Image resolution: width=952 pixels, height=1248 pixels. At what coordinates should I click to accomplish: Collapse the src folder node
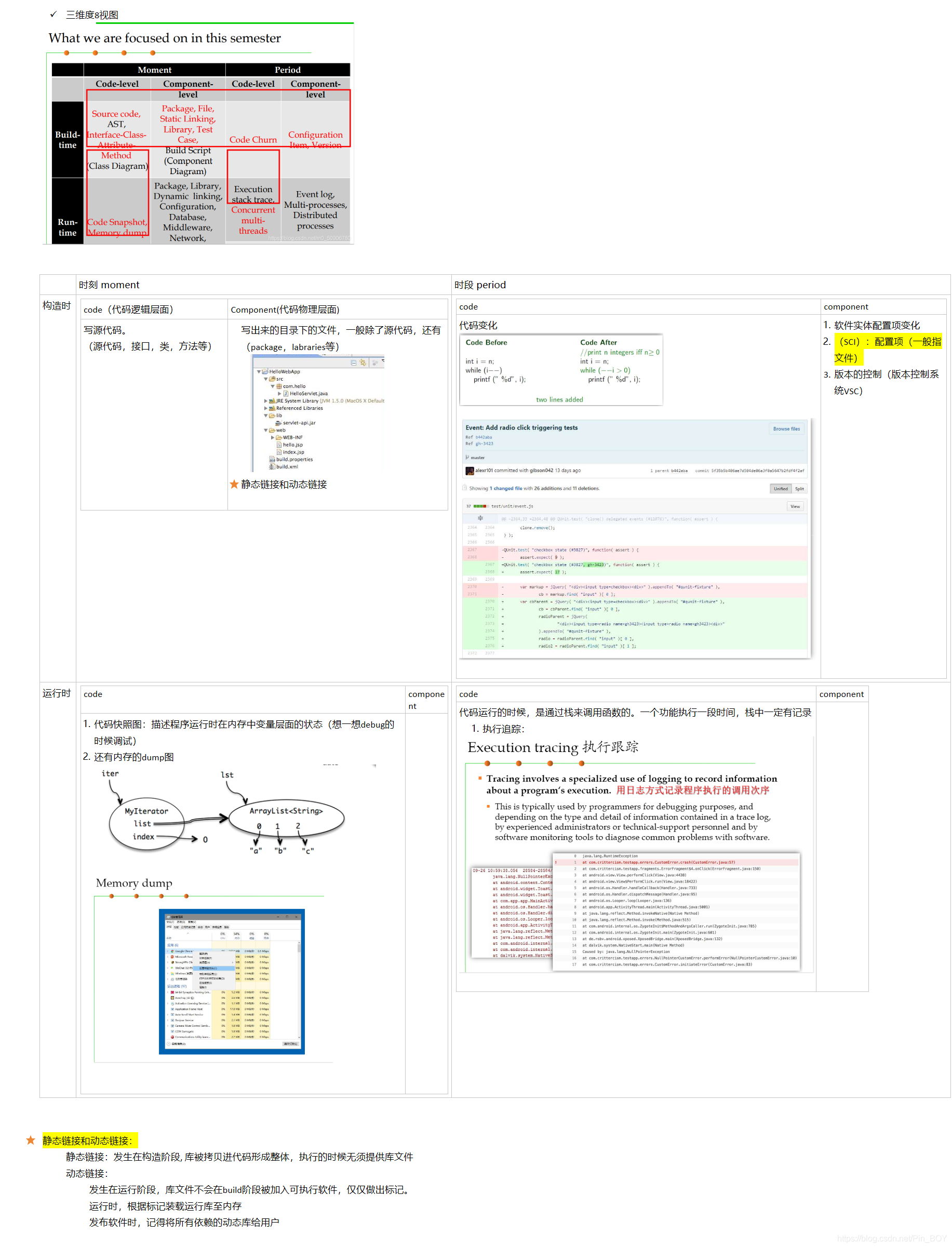[266, 379]
